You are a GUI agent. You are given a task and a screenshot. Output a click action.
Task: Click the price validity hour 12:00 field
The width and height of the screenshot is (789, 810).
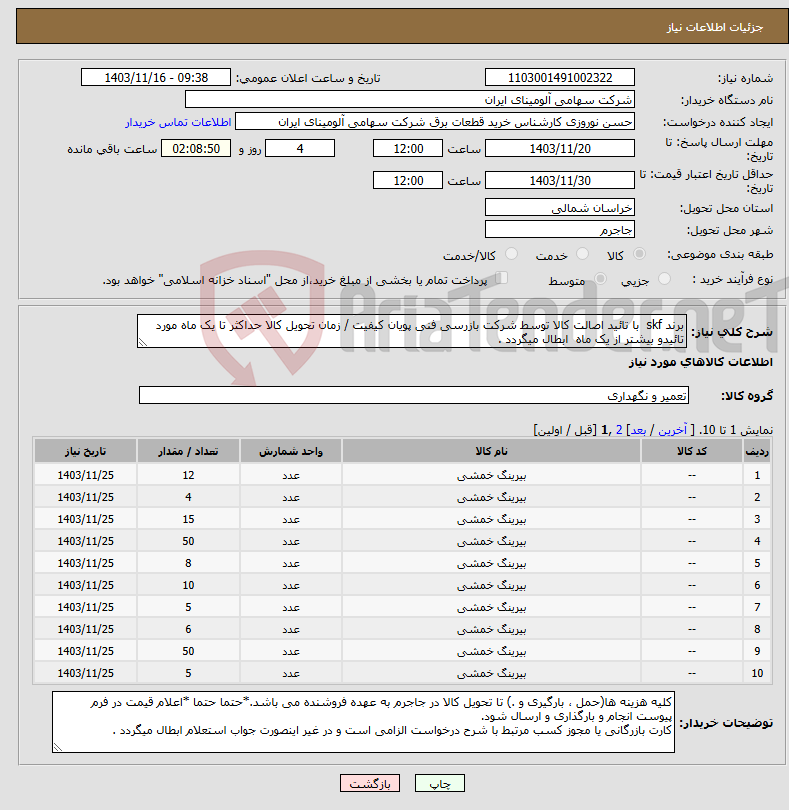408,180
